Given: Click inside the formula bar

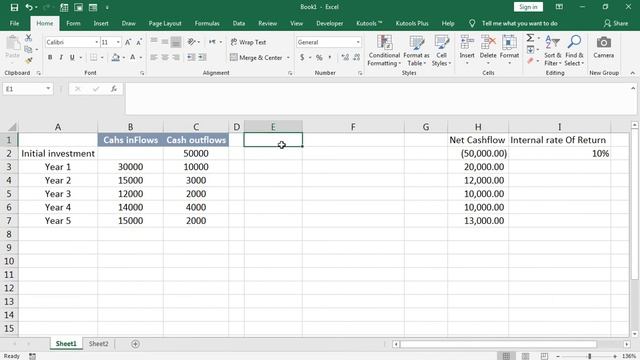Looking at the screenshot, I should coord(380,99).
